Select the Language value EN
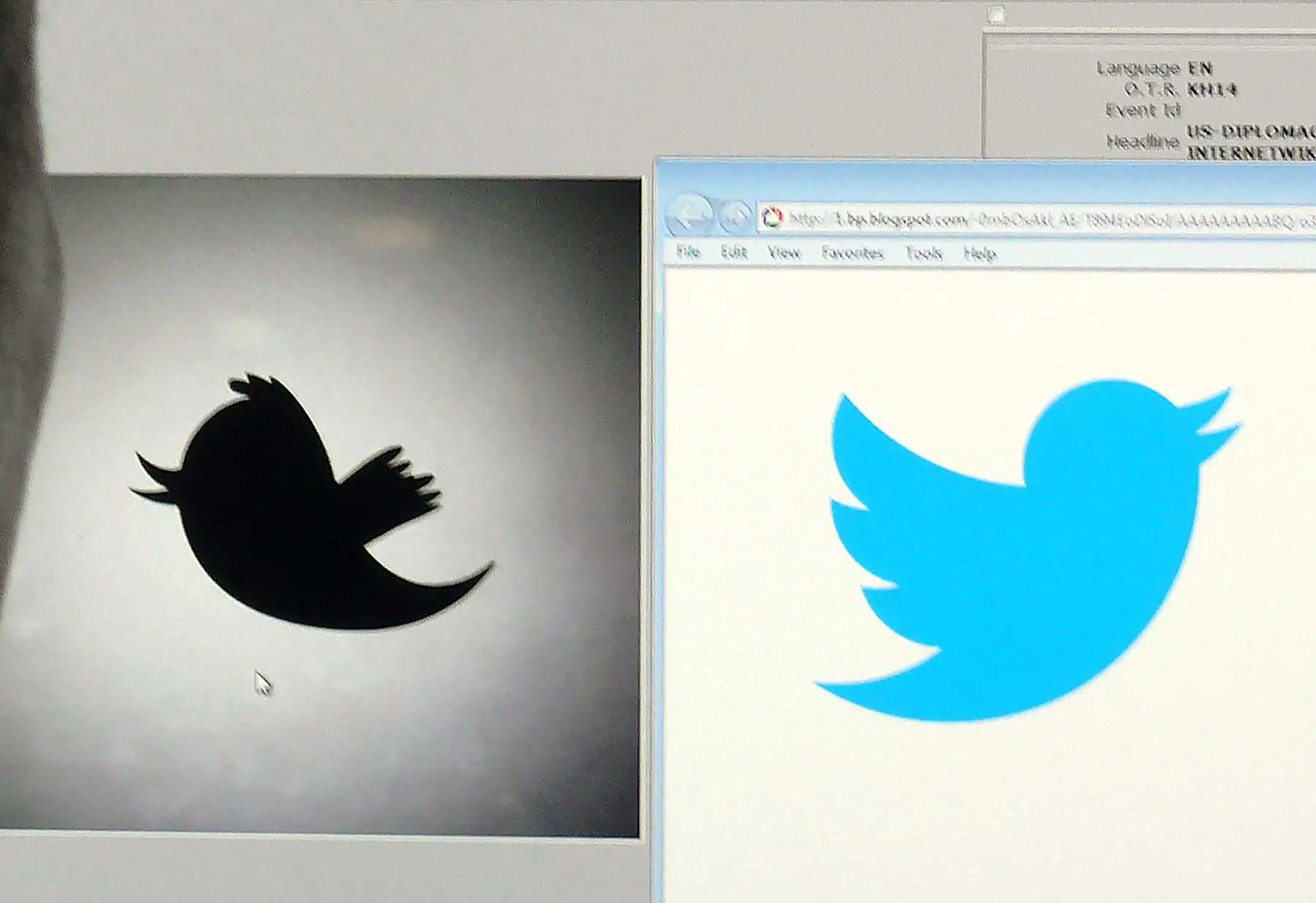 pyautogui.click(x=1200, y=69)
